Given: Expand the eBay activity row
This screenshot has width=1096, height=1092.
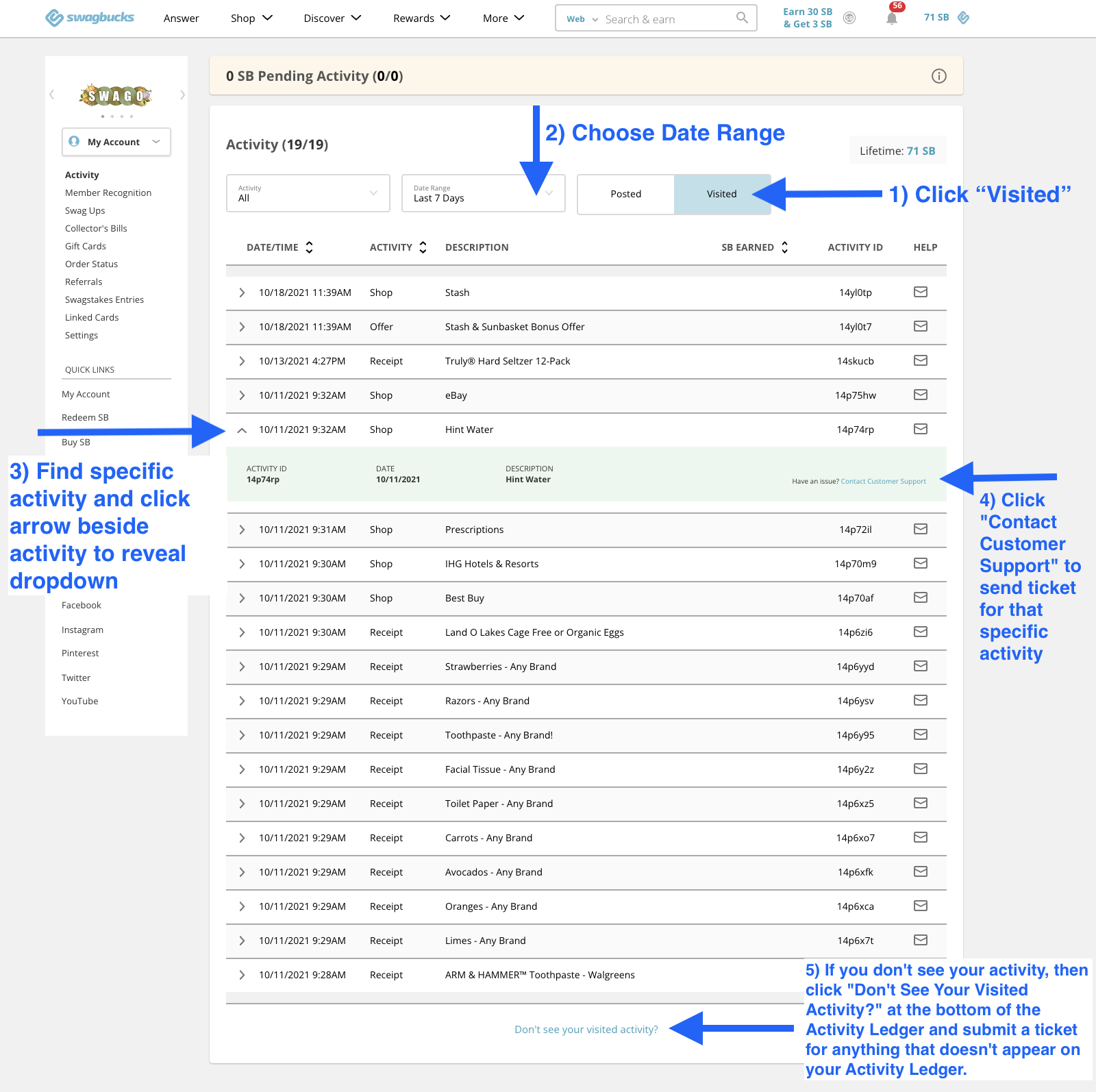Looking at the screenshot, I should pos(242,395).
